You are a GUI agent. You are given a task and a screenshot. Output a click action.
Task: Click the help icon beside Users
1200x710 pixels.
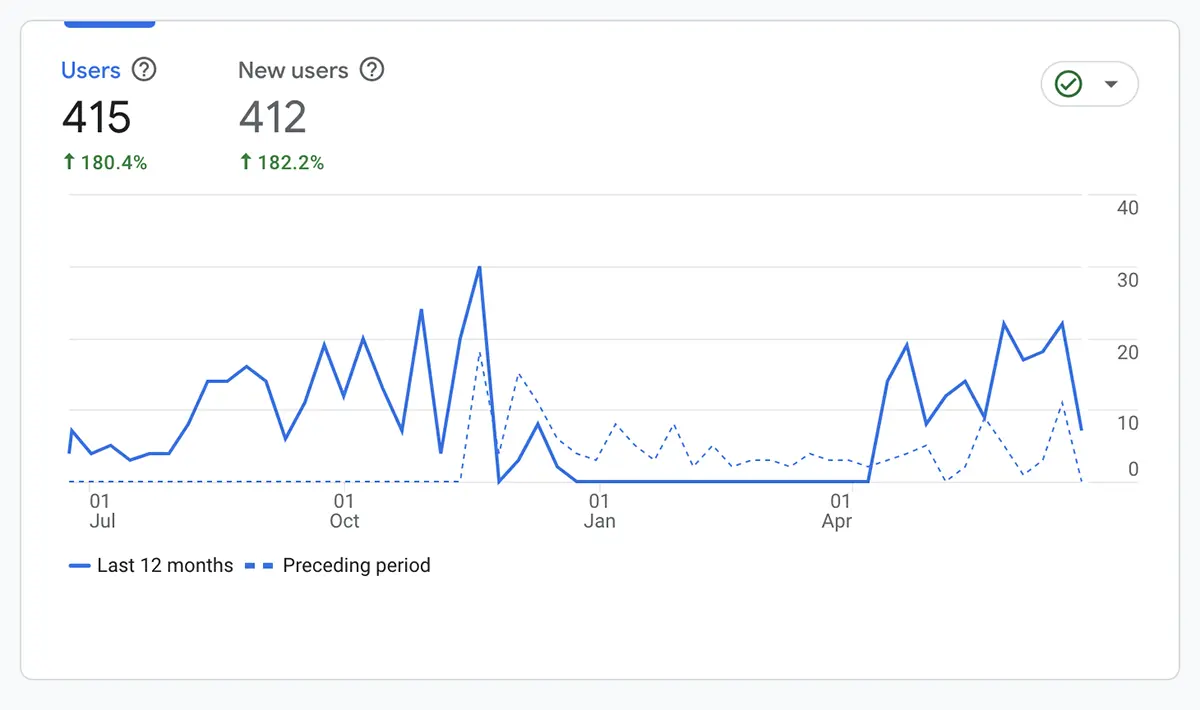pos(145,70)
